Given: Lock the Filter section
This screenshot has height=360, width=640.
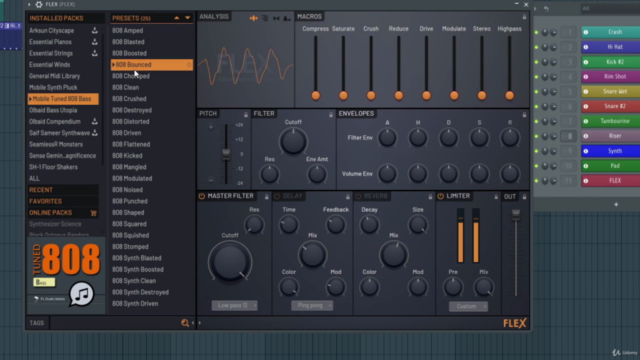Looking at the screenshot, I should pyautogui.click(x=331, y=114).
